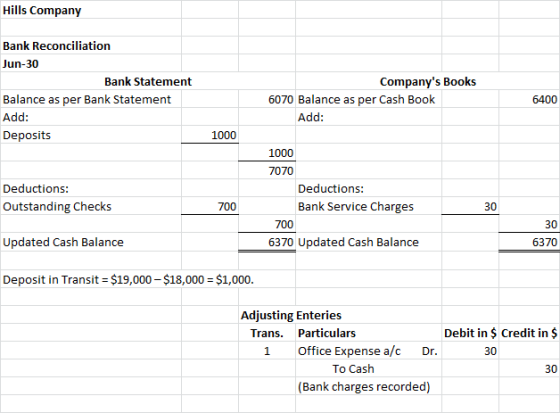Click the 'Dr.' marker in Office Expense row
This screenshot has height=413, width=560.
[x=429, y=351]
